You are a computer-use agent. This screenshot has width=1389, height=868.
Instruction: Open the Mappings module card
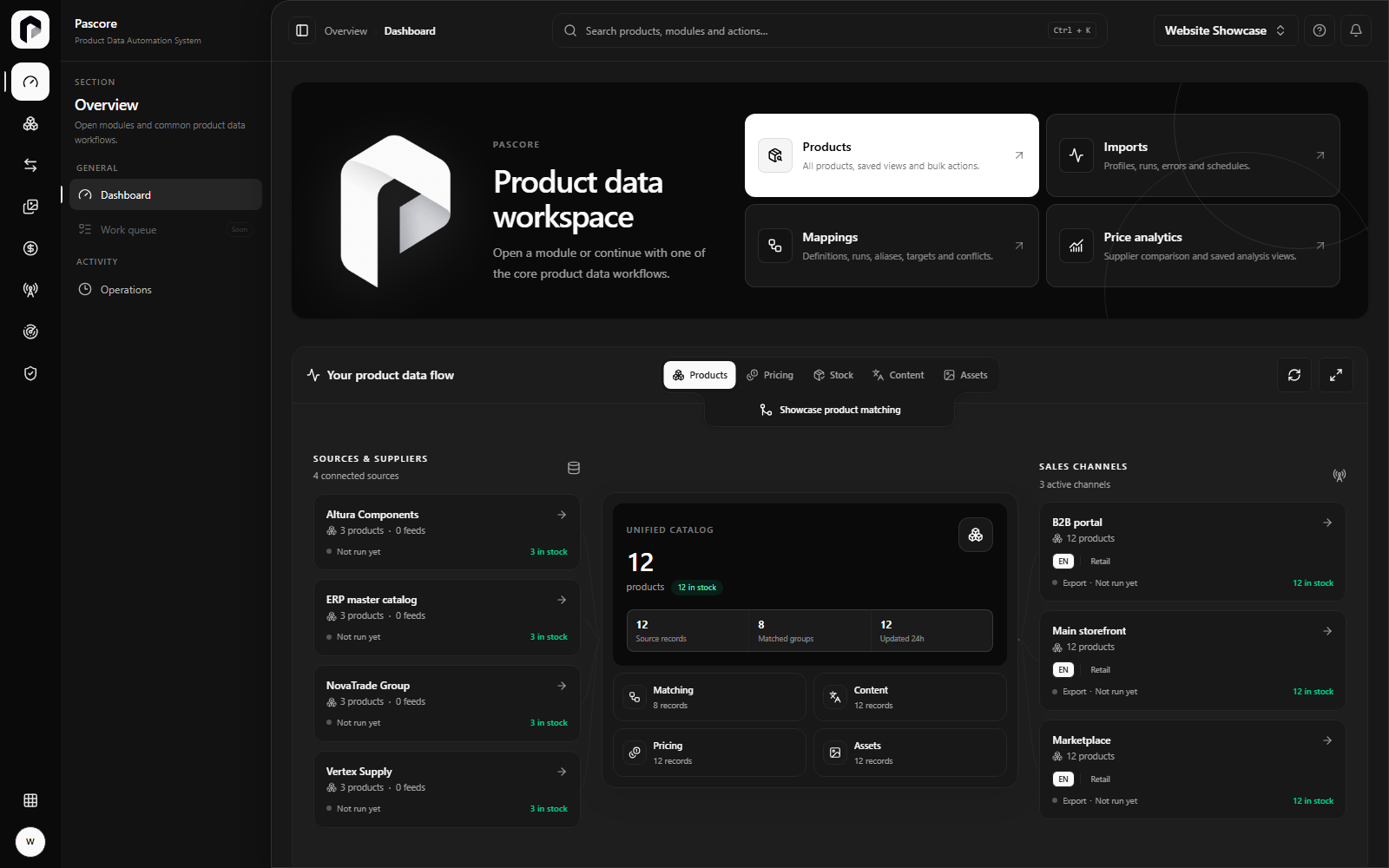click(x=892, y=246)
